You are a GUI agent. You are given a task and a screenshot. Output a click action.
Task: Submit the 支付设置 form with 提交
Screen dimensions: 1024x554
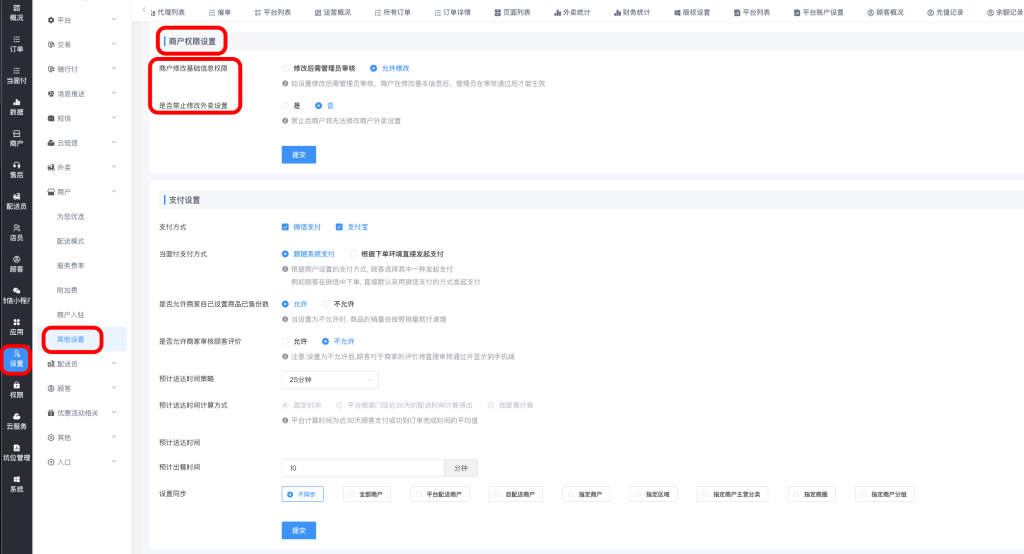(x=298, y=529)
